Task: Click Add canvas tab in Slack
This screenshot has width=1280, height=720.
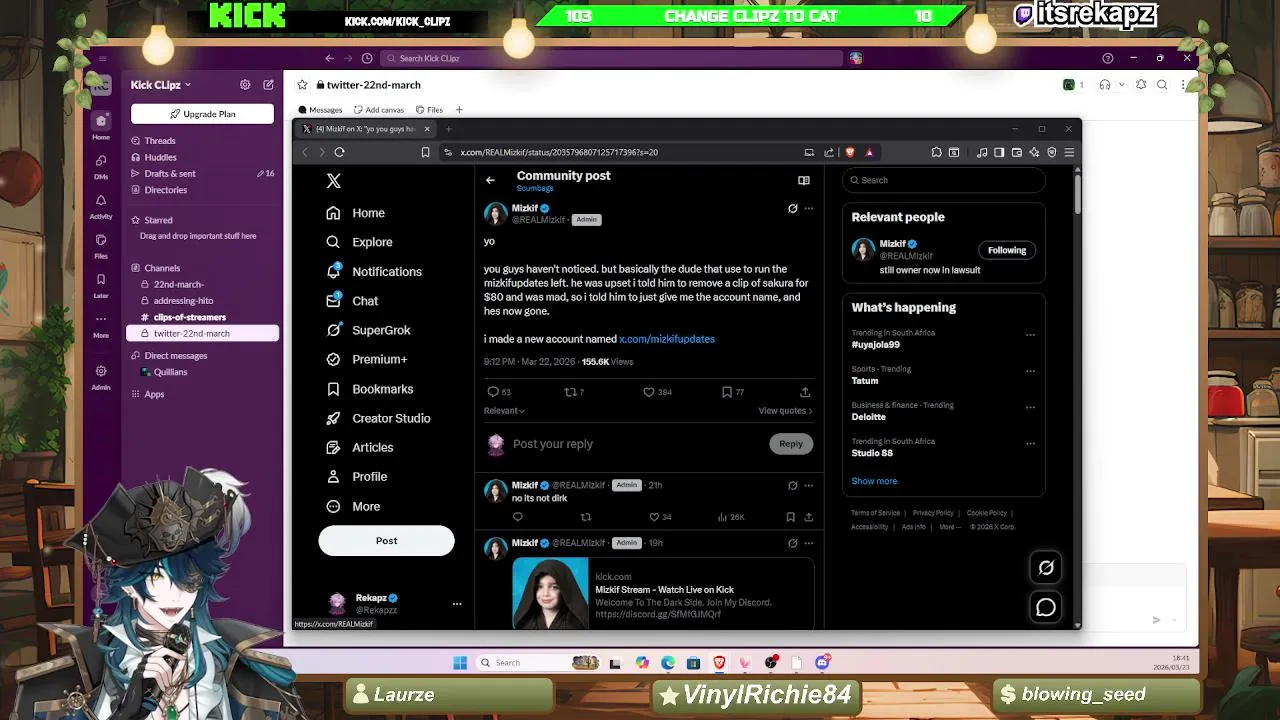Action: [x=379, y=110]
